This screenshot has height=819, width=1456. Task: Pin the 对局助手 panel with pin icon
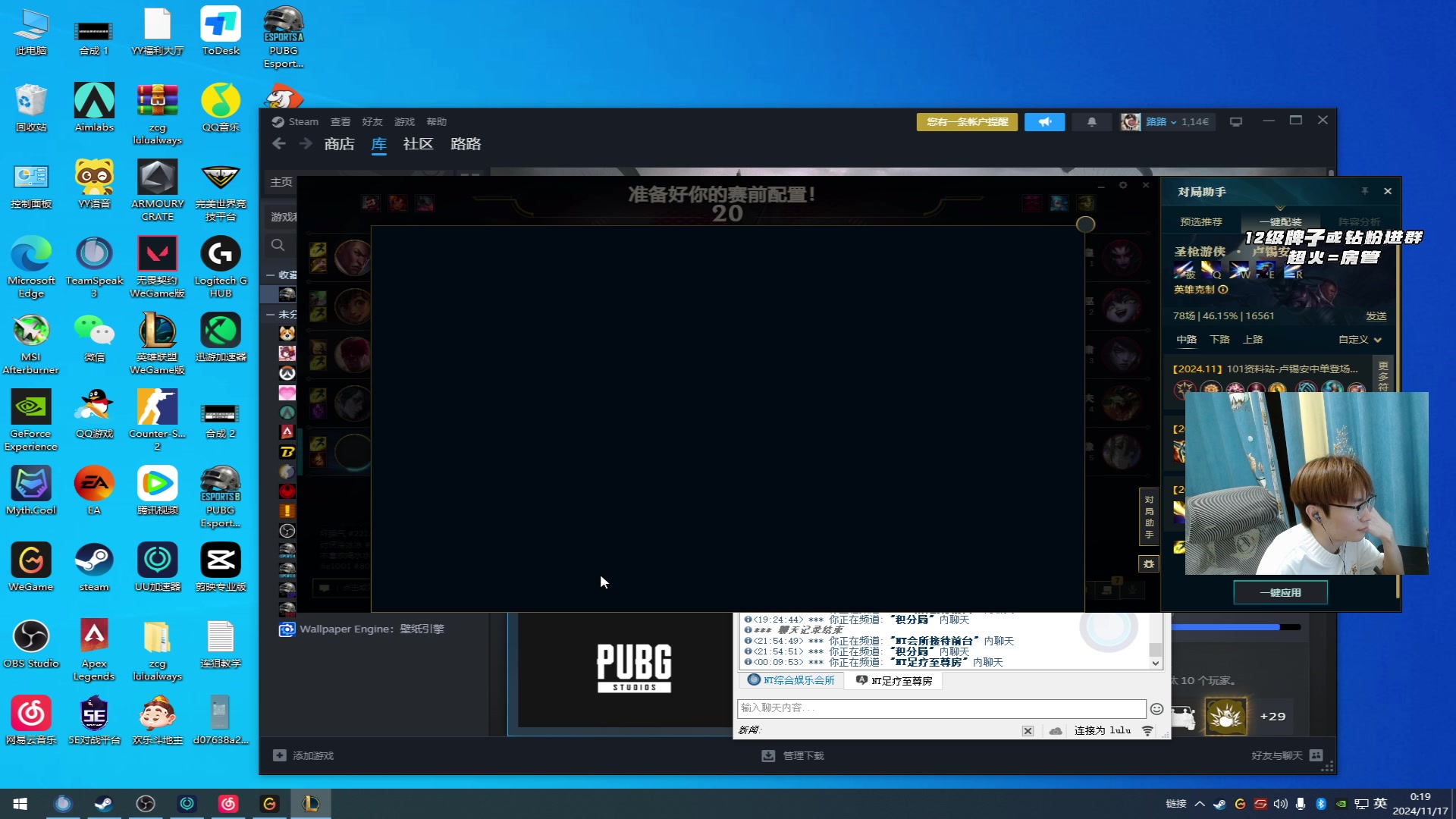click(x=1364, y=192)
